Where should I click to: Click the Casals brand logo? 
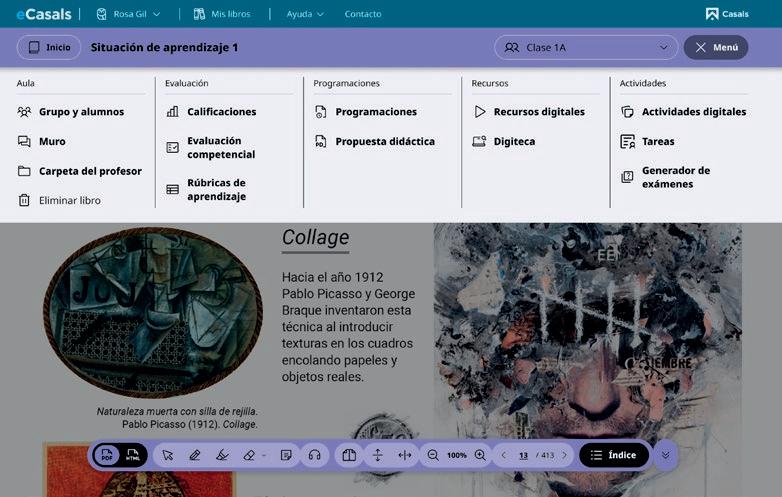coord(727,14)
